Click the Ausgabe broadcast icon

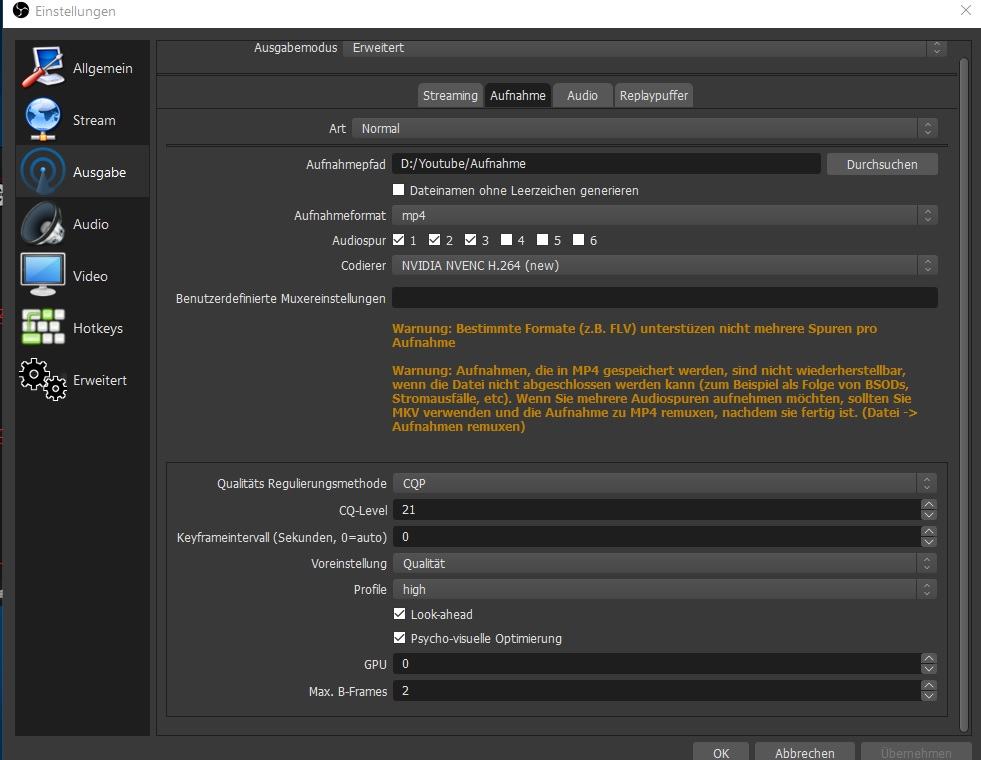pos(43,171)
